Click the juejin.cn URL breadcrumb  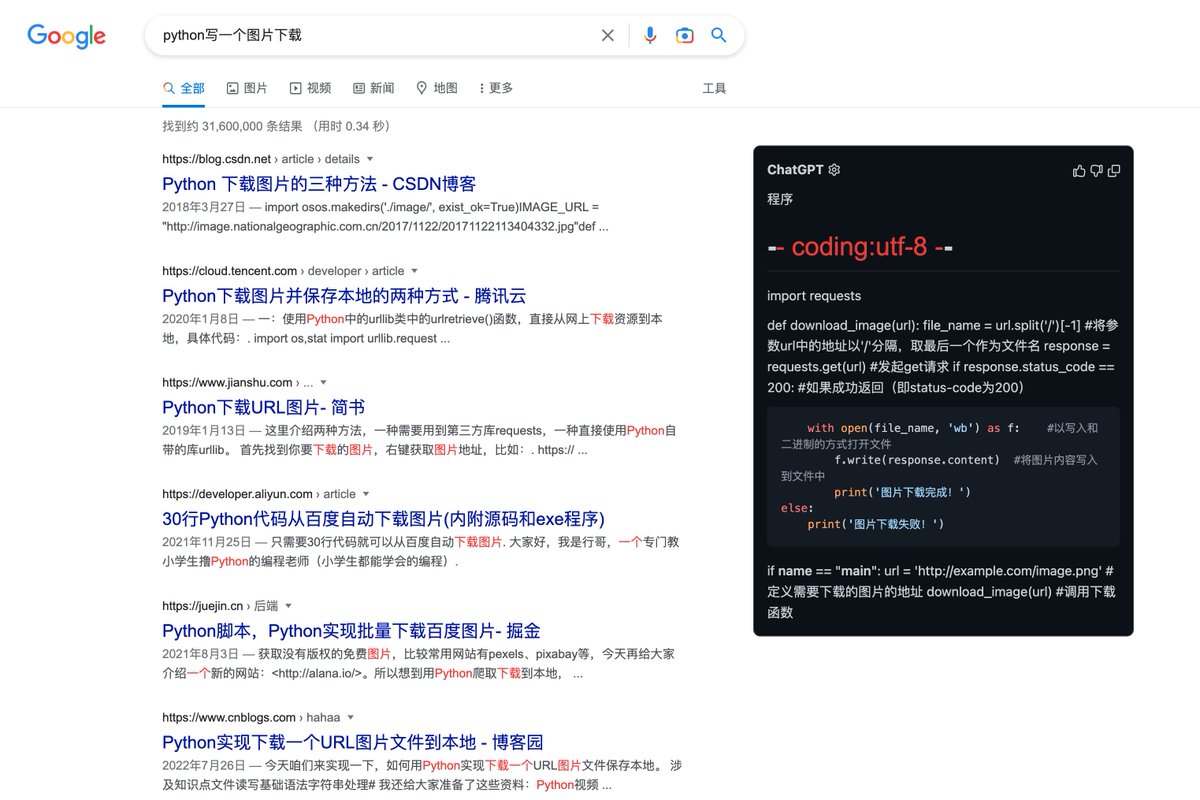220,606
